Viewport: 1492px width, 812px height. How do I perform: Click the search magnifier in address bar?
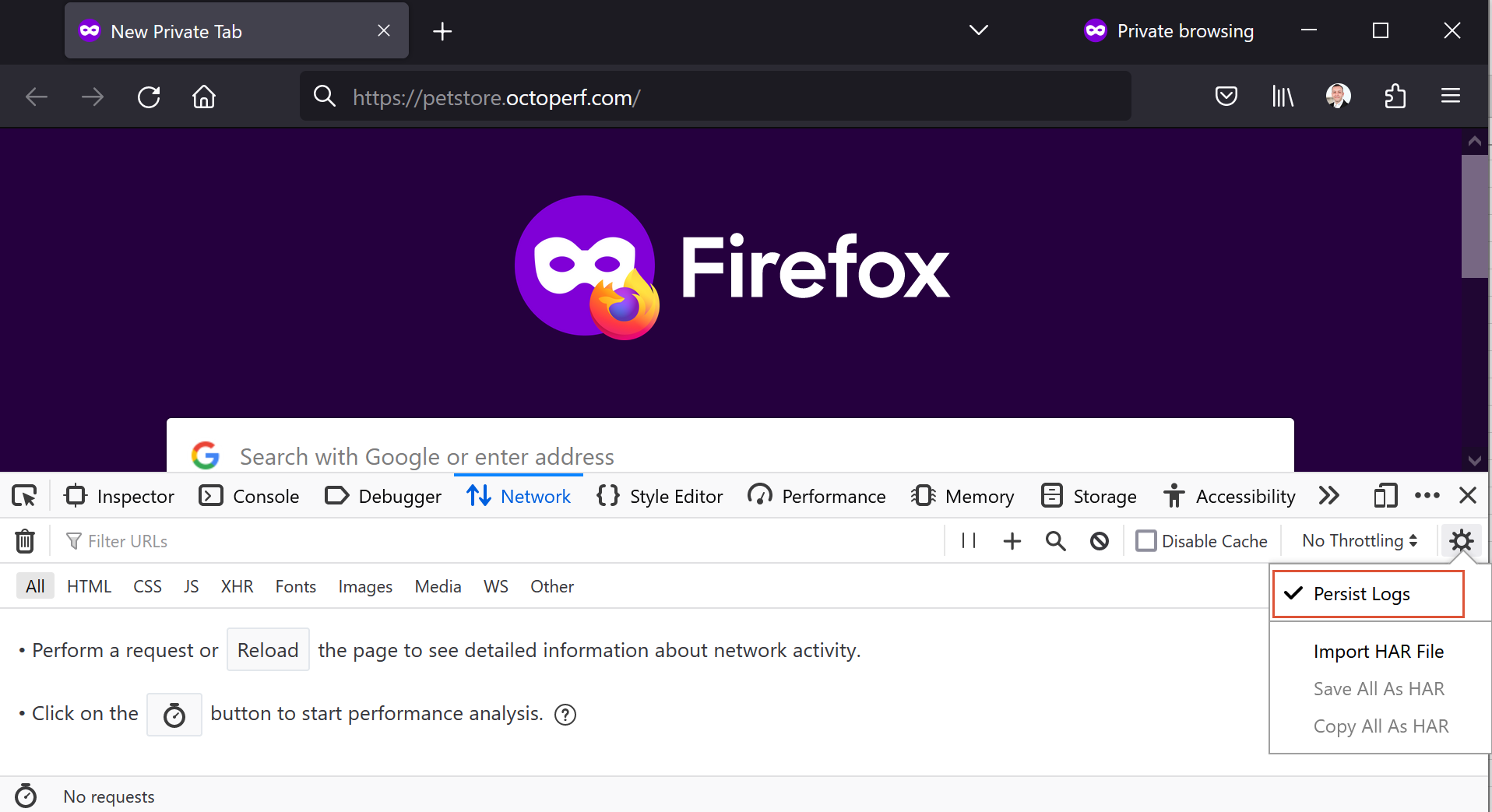click(x=324, y=97)
